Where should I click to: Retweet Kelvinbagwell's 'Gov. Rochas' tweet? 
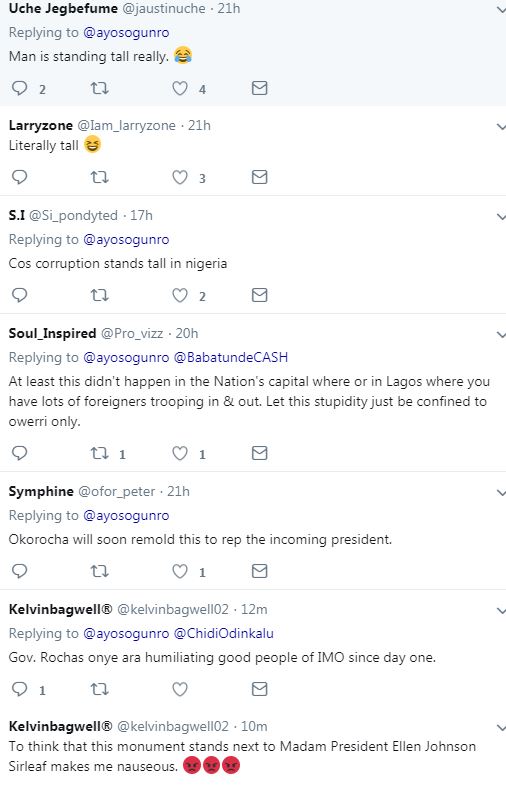coord(99,689)
